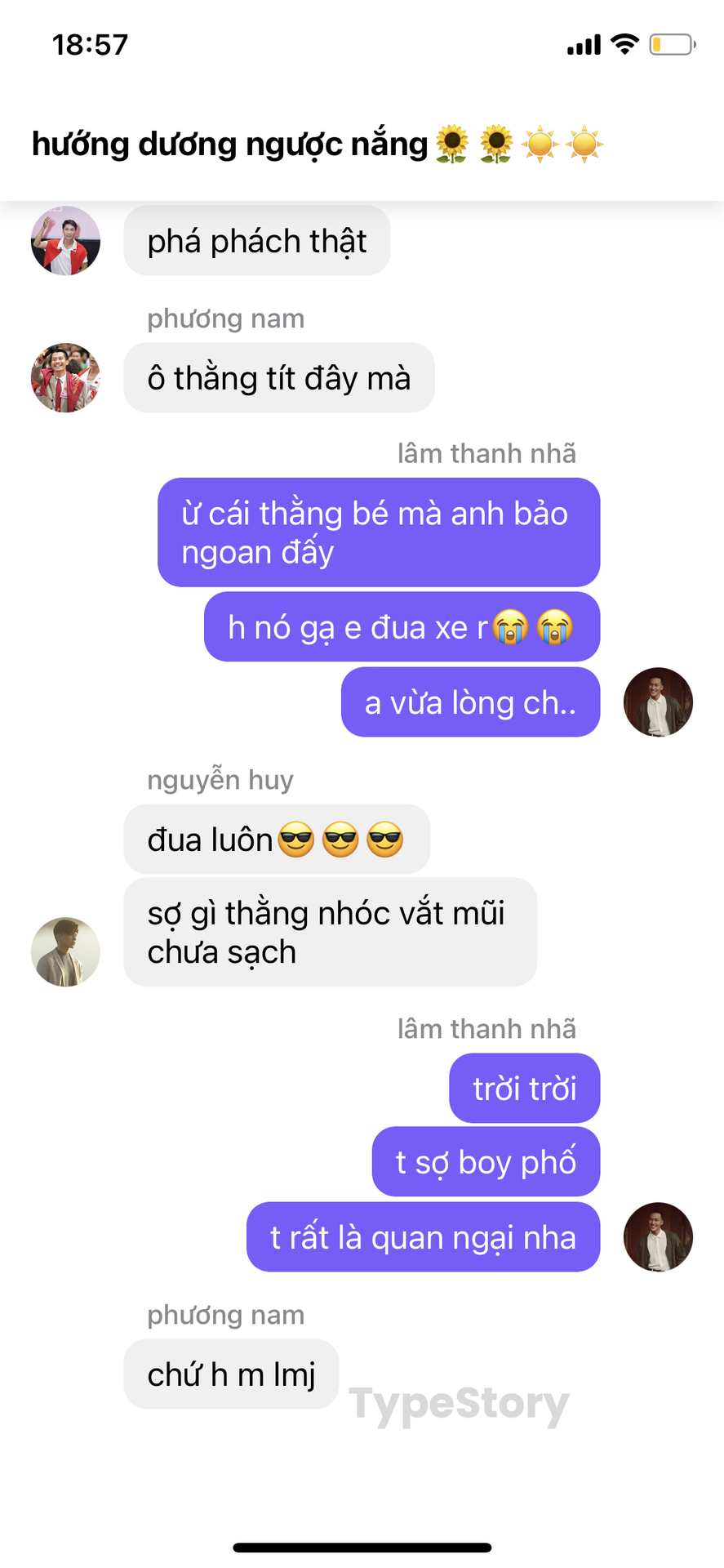Image resolution: width=724 pixels, height=1568 pixels.
Task: Select message 'sợ gì thằng nhóc vắt mũi'
Action: point(331,932)
